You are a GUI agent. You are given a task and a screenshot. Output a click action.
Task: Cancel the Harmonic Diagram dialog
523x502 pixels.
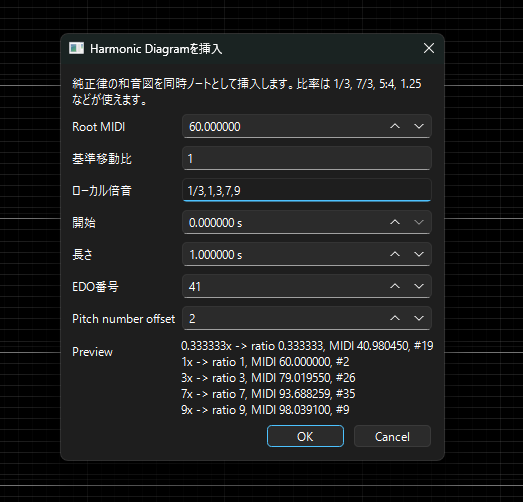392,436
